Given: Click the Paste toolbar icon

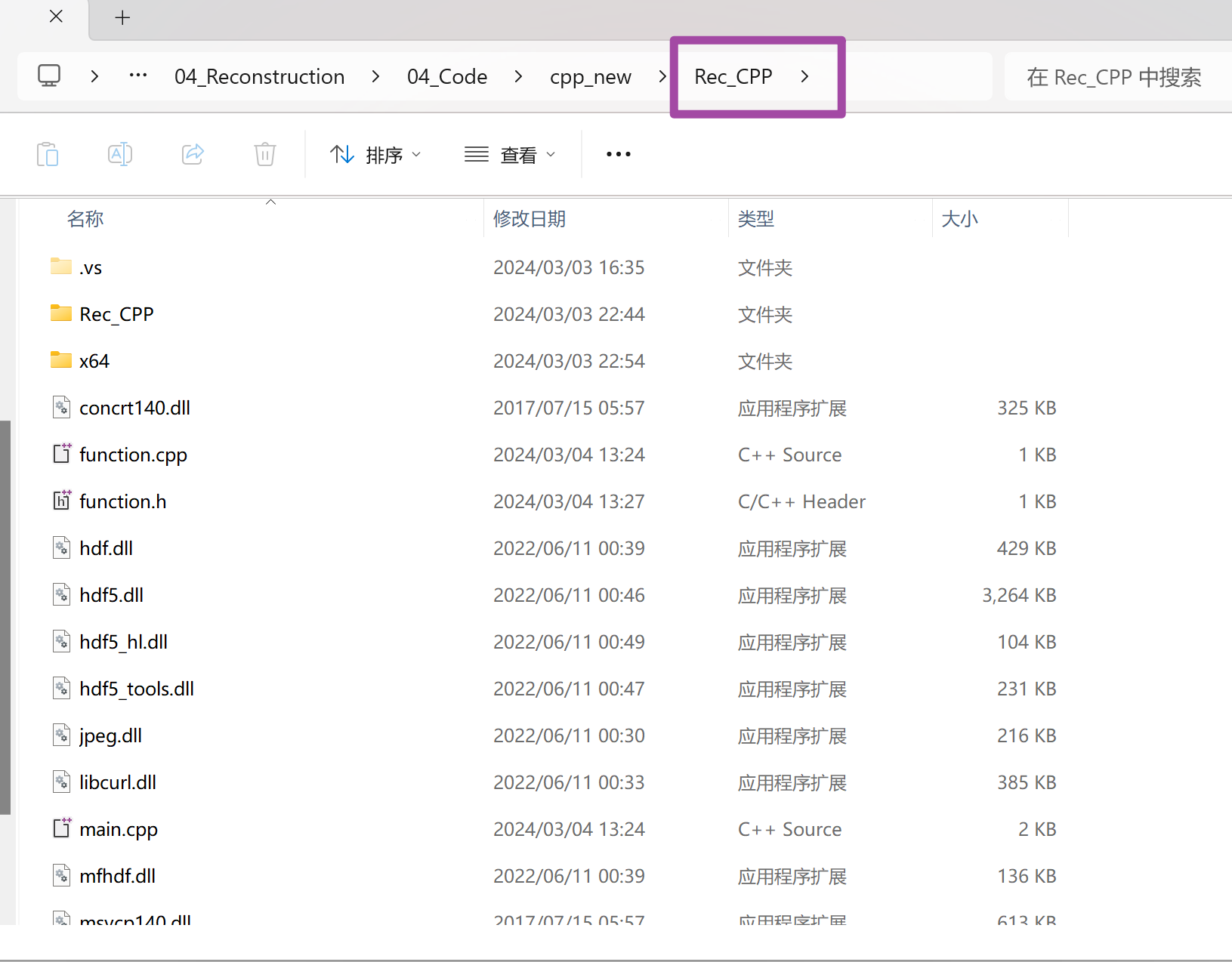Looking at the screenshot, I should (x=48, y=154).
